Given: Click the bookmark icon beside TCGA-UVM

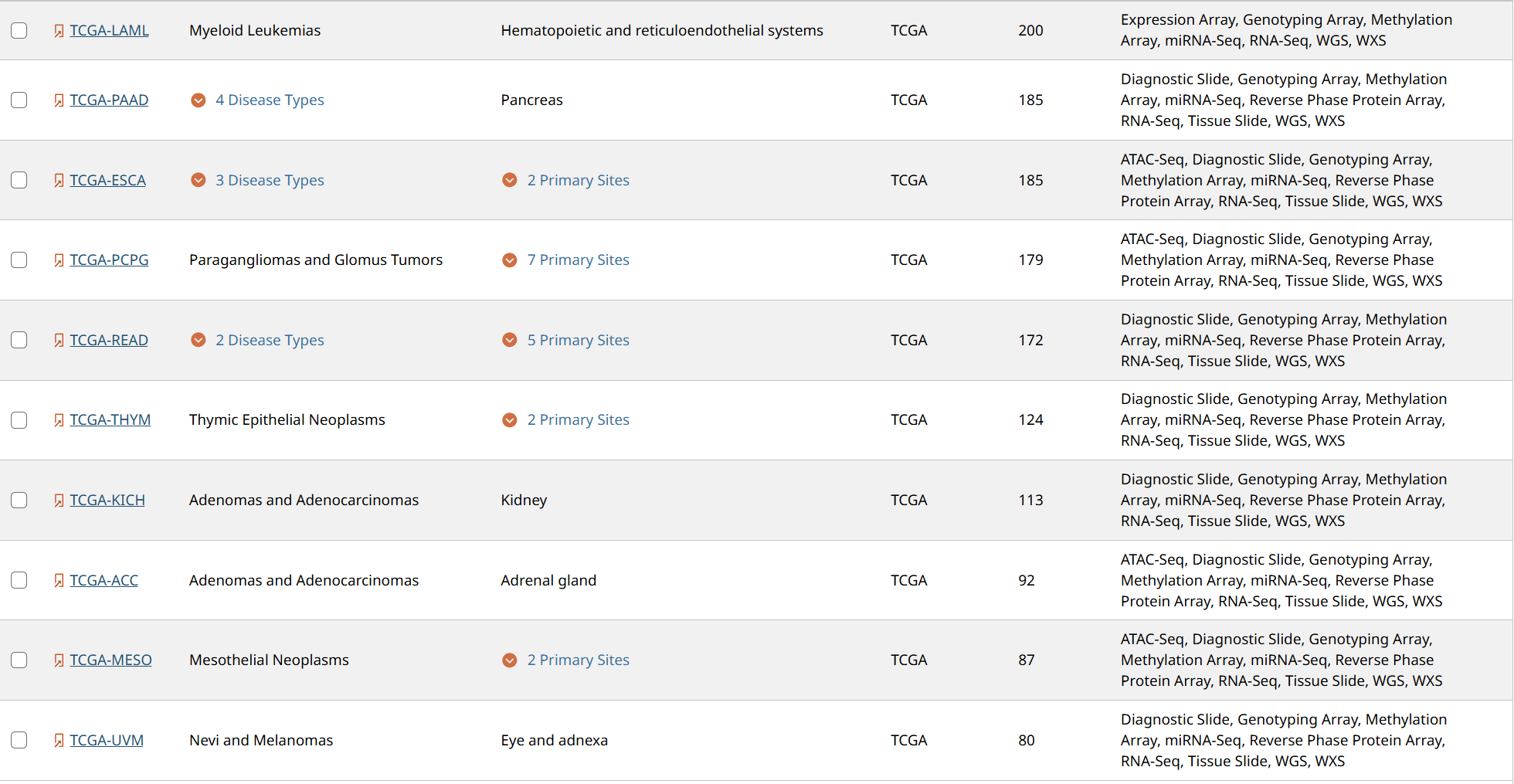Looking at the screenshot, I should [x=59, y=741].
